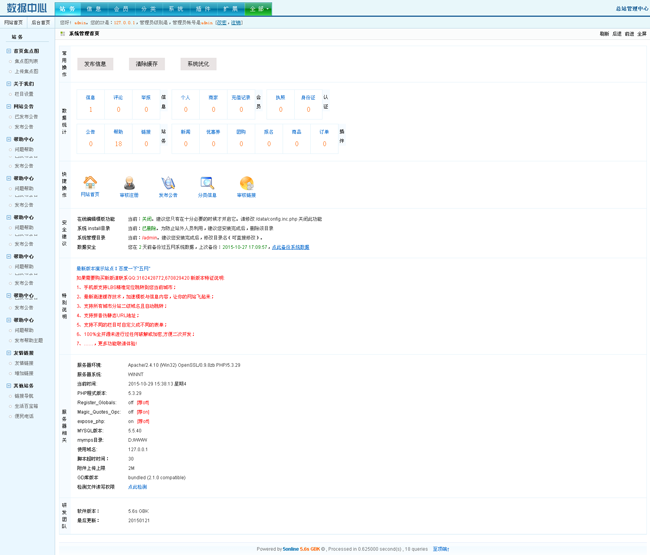Viewport: 650px width, 555px height.
Task: Click the 点此备份系统数据 backup link
Action: pos(290,247)
